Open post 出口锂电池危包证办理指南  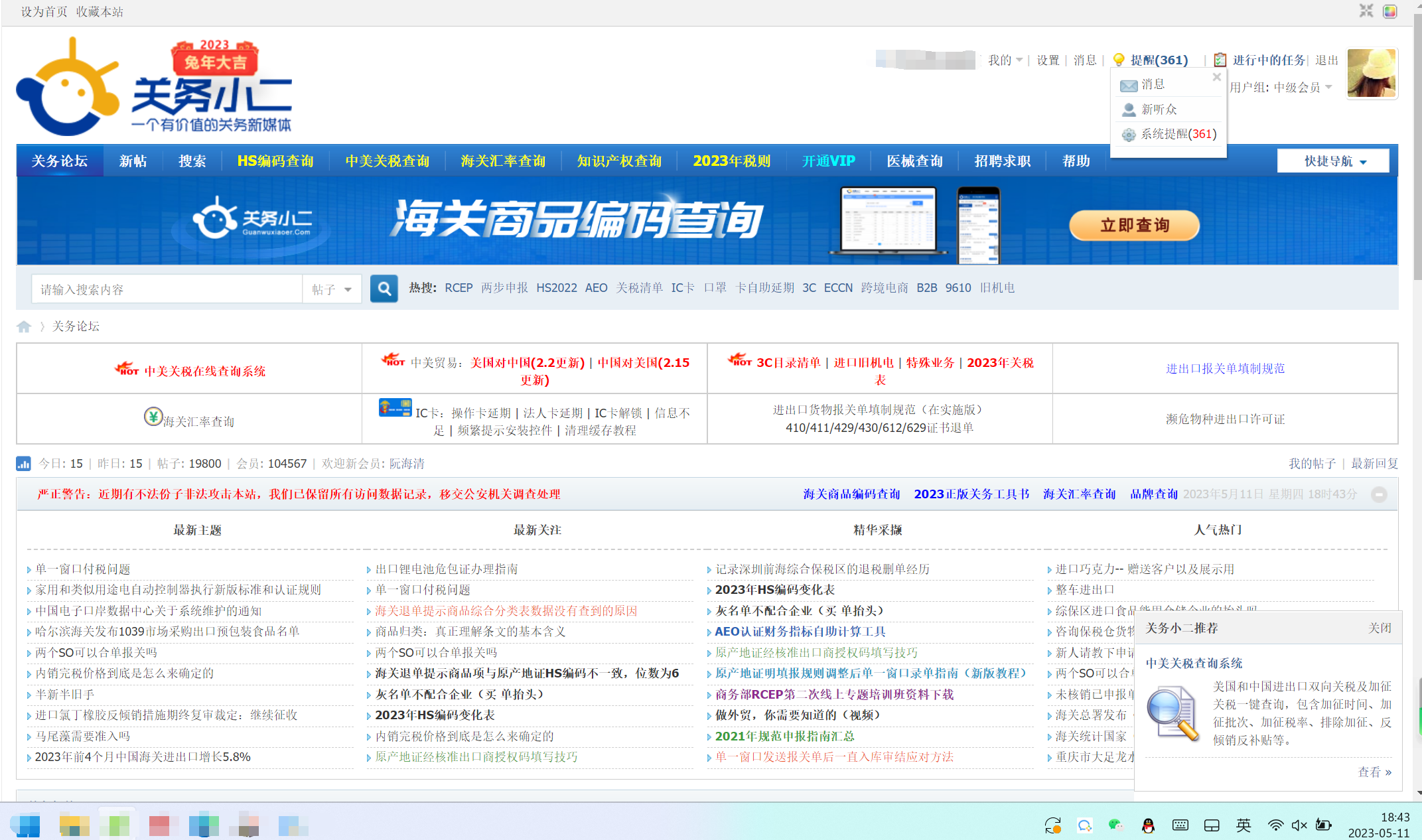coord(447,569)
